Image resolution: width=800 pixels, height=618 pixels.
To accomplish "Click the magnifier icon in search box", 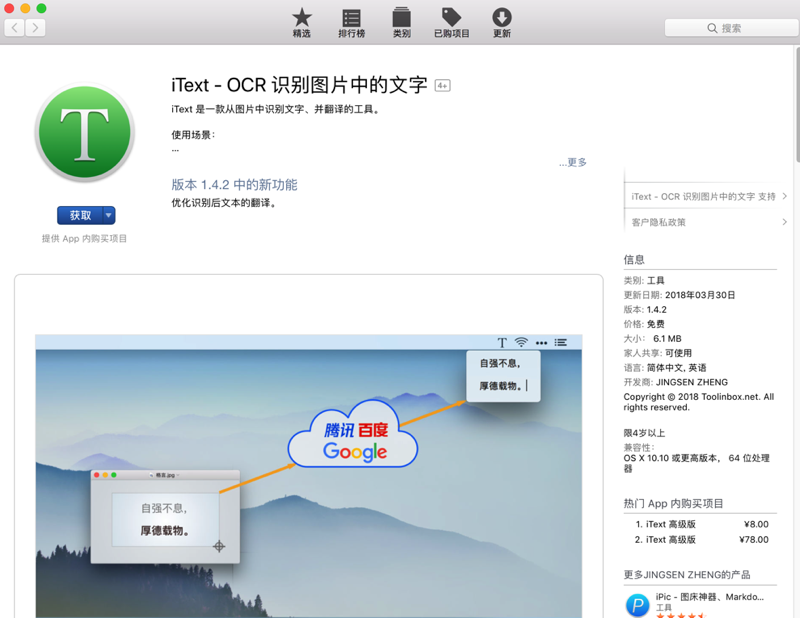I will 712,28.
